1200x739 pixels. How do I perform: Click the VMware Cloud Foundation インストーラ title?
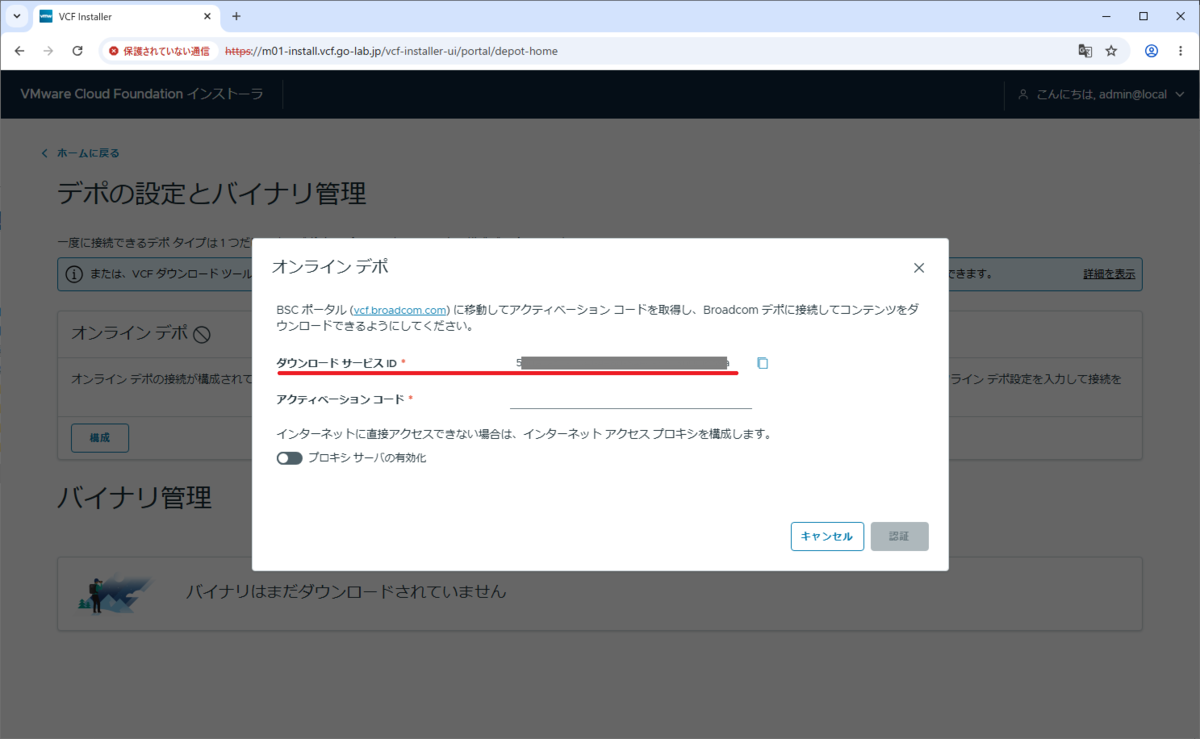(x=142, y=94)
